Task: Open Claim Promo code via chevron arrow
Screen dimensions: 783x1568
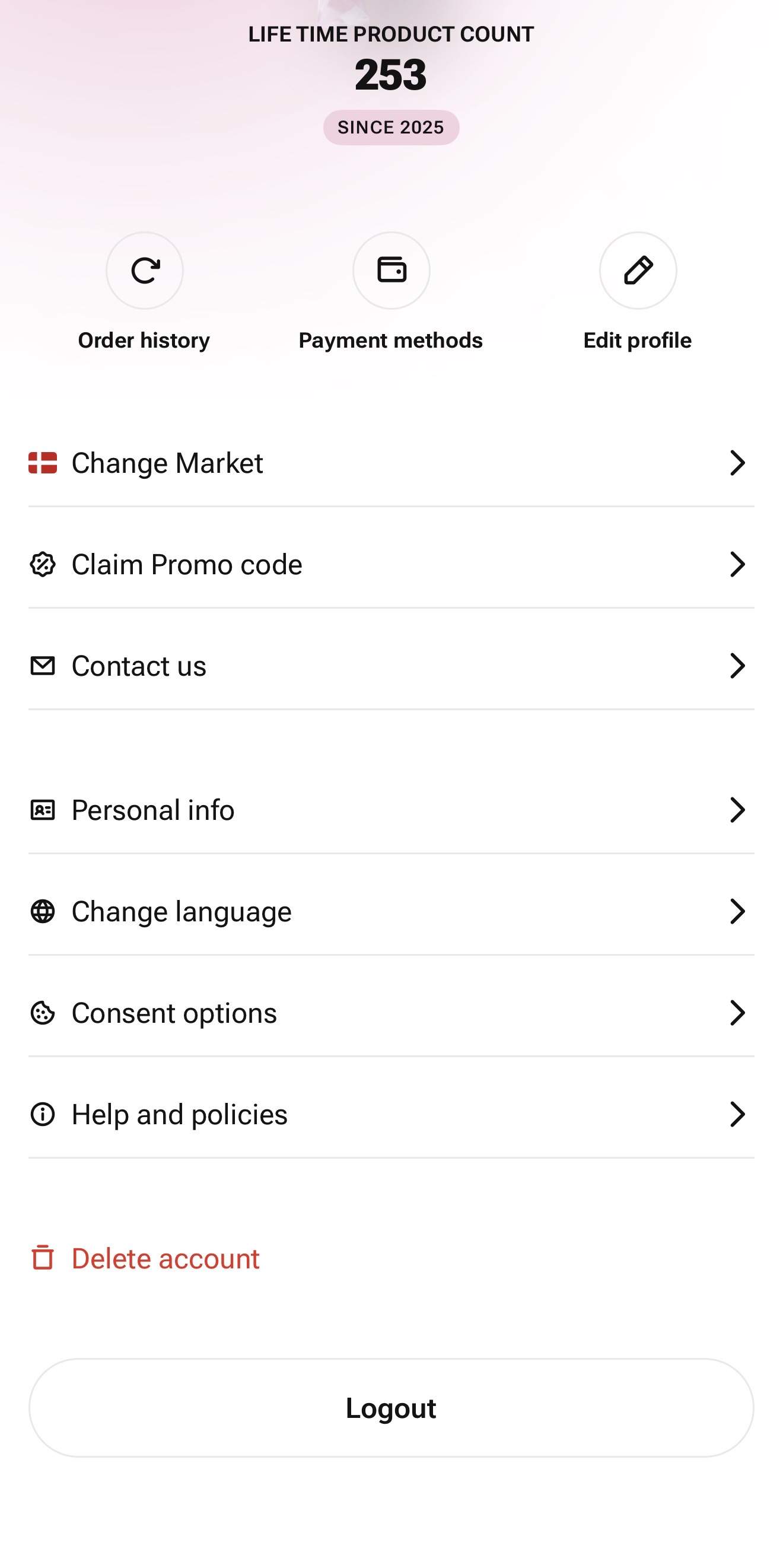Action: 737,564
